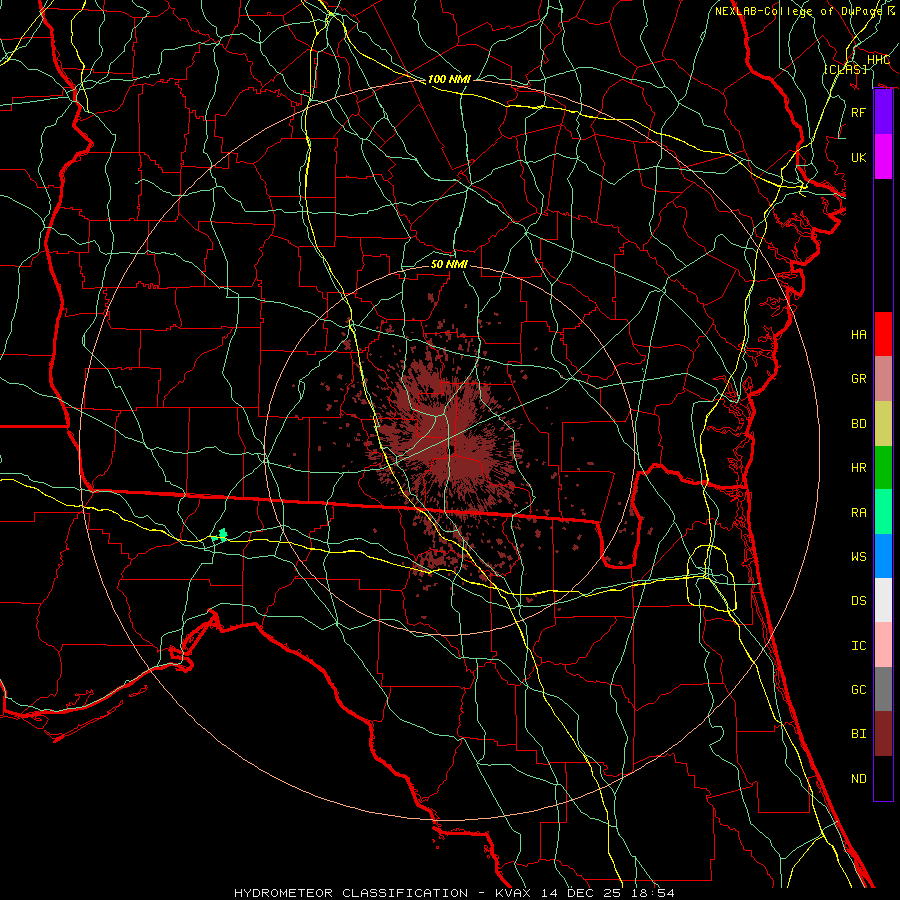Click the mint RA legend swatch
This screenshot has height=900, width=900.
click(x=883, y=512)
